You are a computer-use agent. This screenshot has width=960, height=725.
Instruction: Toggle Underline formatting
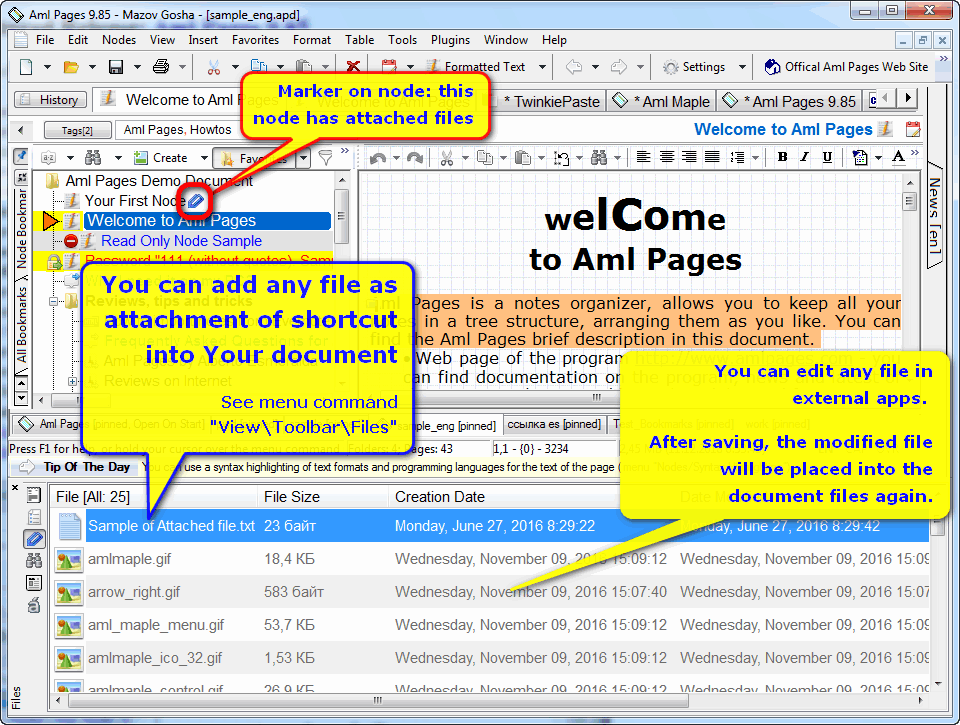[827, 157]
